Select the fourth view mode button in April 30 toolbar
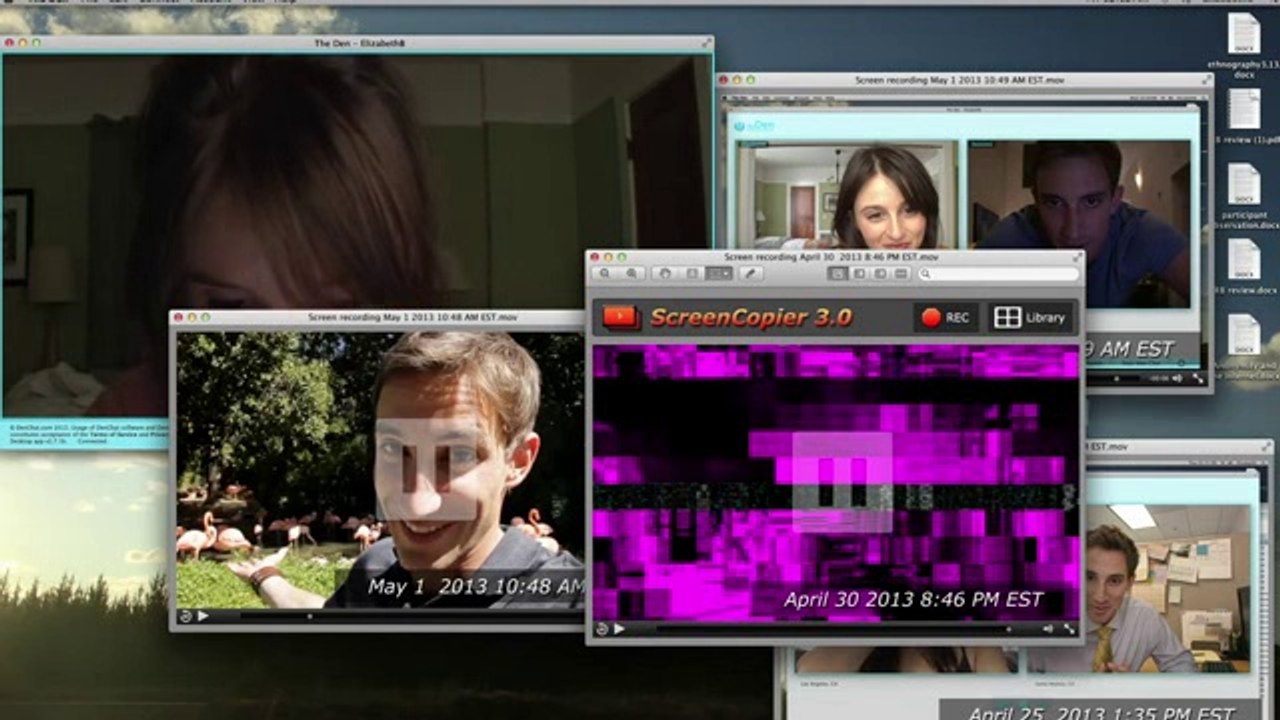This screenshot has height=720, width=1280. 901,273
